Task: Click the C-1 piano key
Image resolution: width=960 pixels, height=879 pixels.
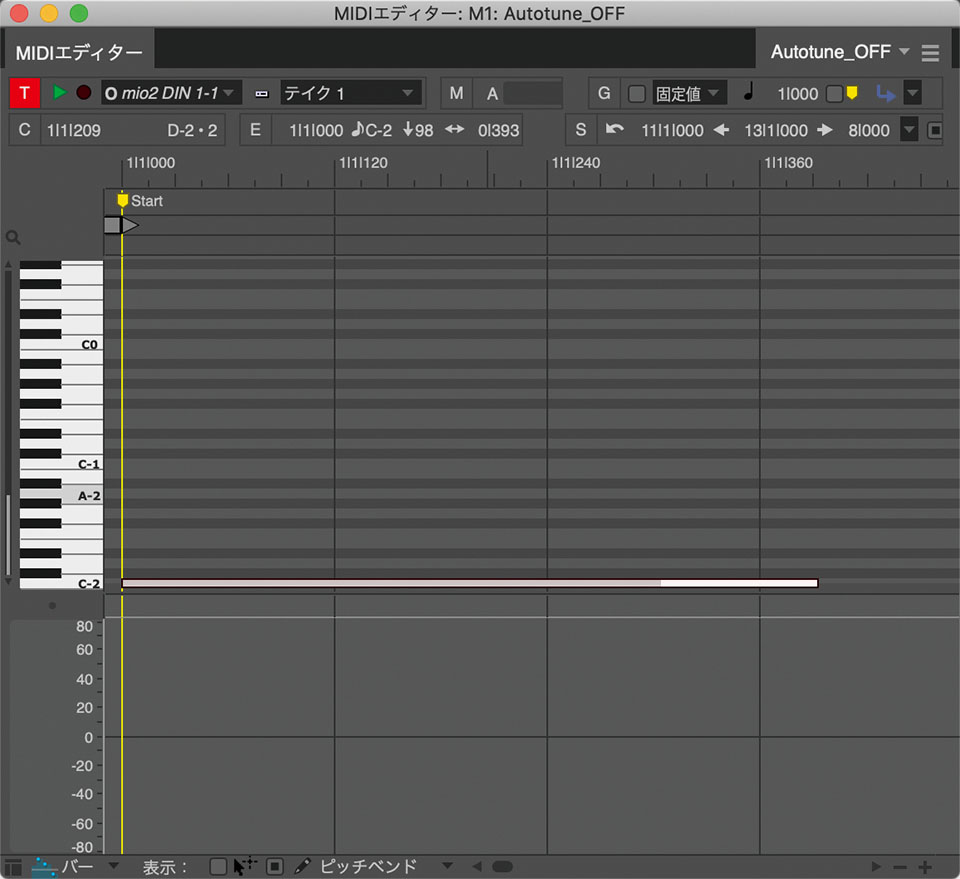Action: click(x=61, y=464)
